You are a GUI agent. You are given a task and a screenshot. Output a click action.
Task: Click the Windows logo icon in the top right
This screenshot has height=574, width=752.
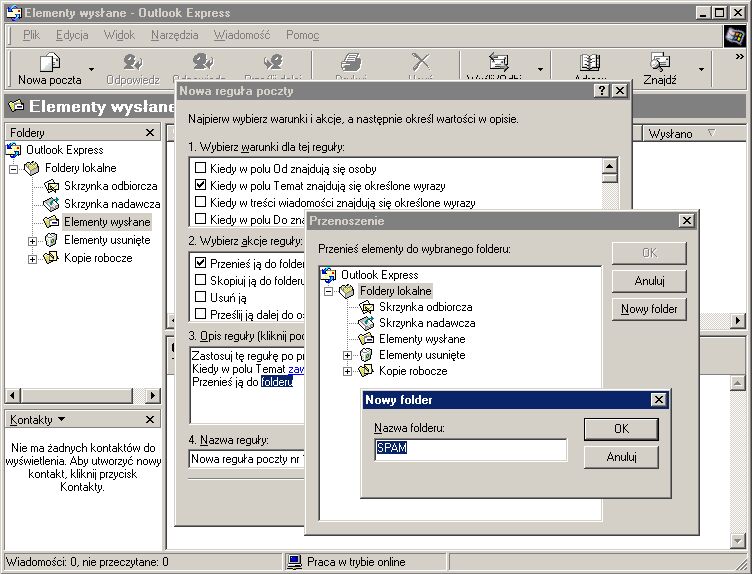pyautogui.click(x=735, y=35)
